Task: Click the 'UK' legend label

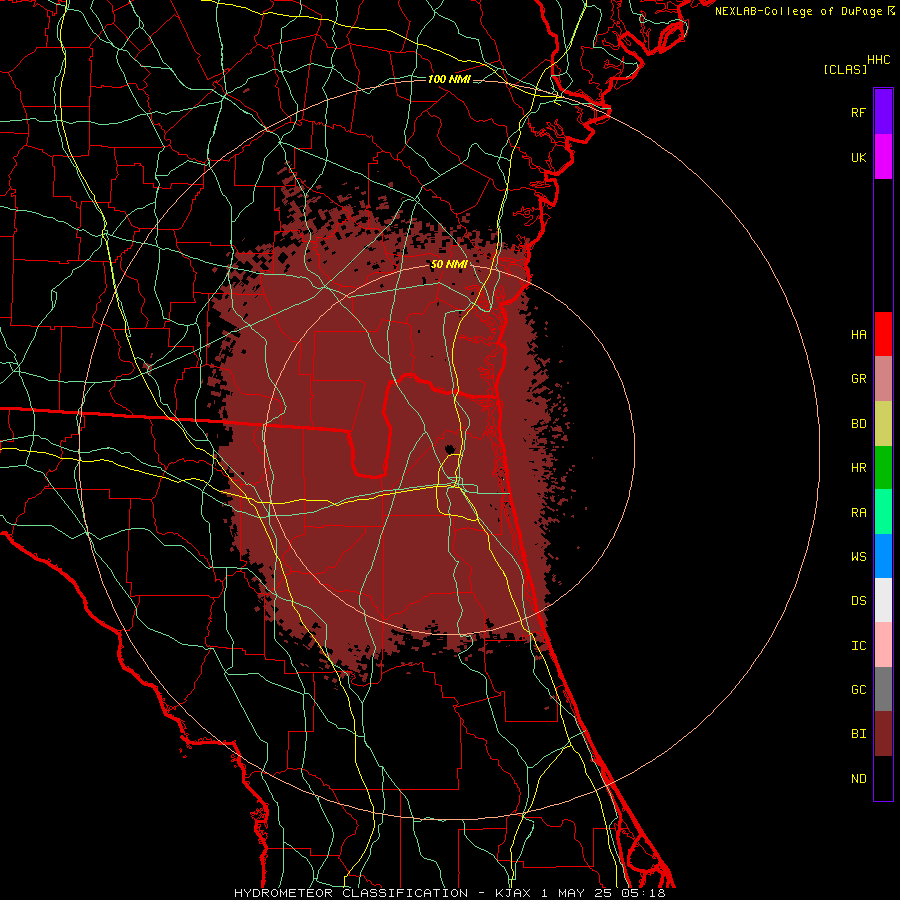Action: 859,158
